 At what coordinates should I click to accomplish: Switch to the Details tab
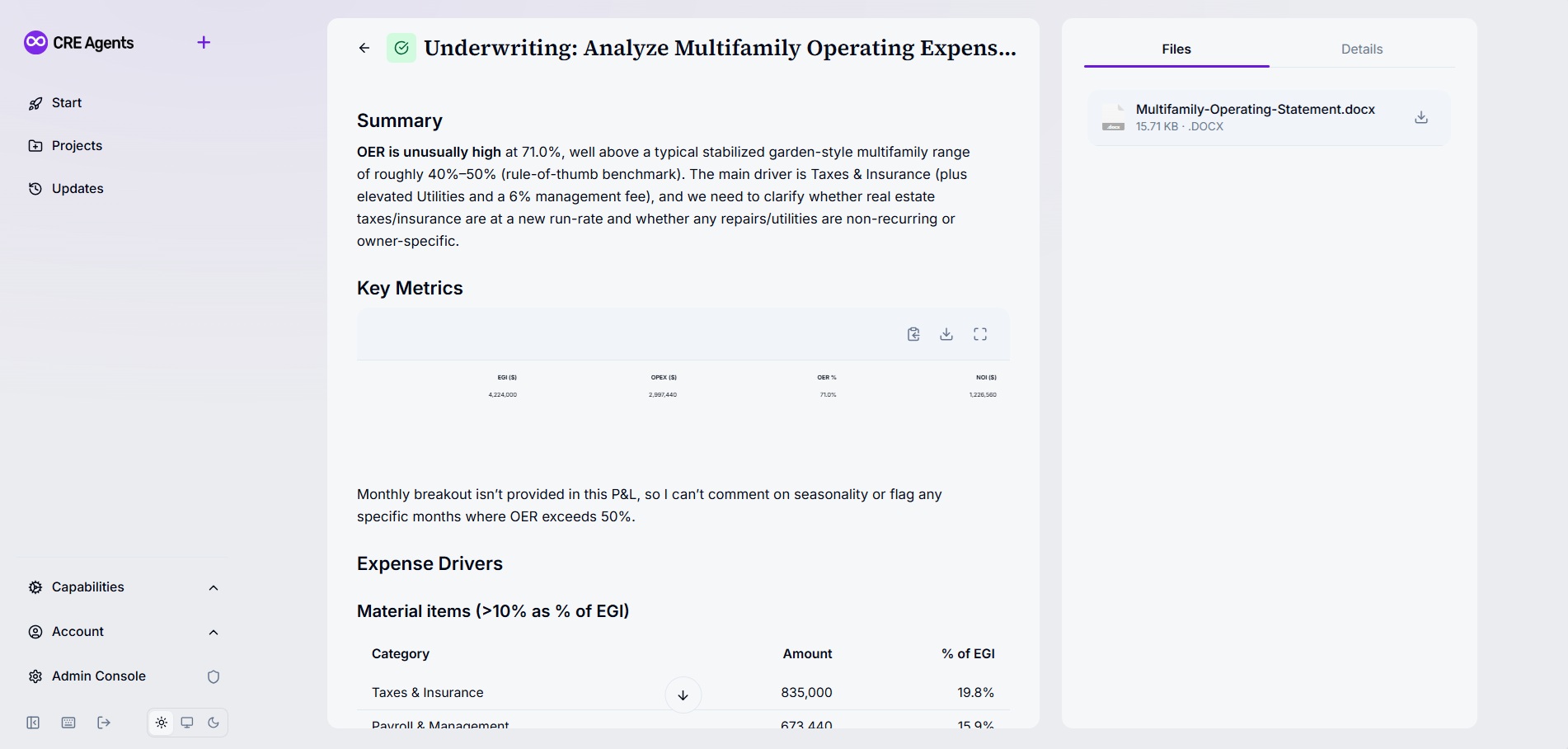click(x=1361, y=49)
